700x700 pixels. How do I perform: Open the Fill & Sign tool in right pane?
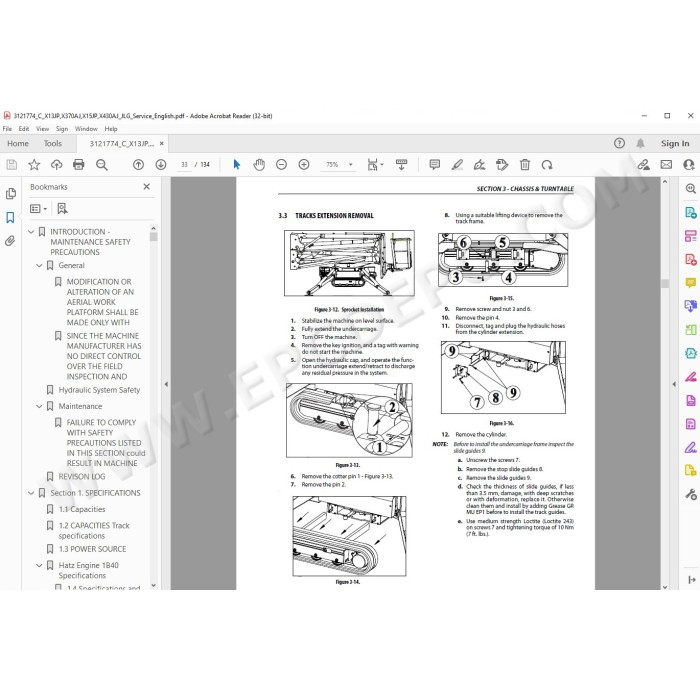coord(691,447)
